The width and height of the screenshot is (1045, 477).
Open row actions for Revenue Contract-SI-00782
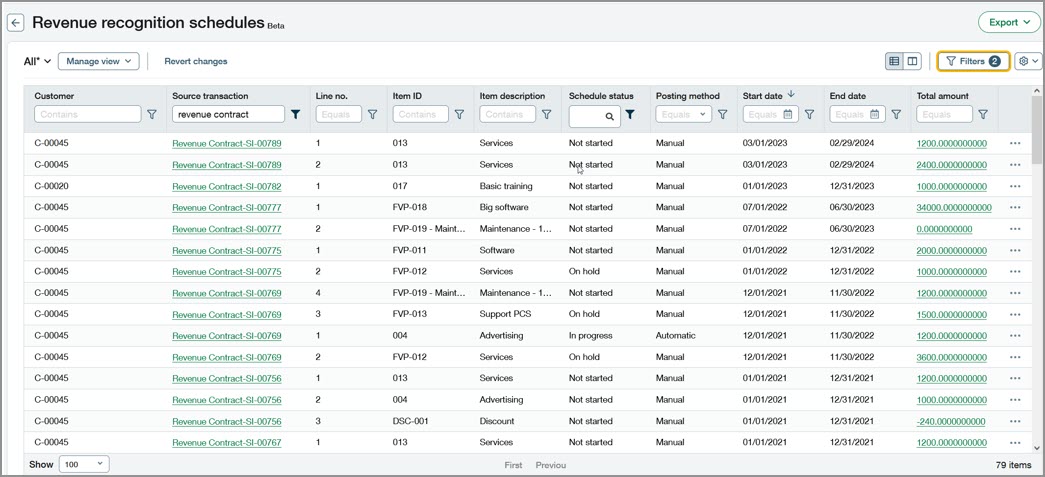(1015, 186)
